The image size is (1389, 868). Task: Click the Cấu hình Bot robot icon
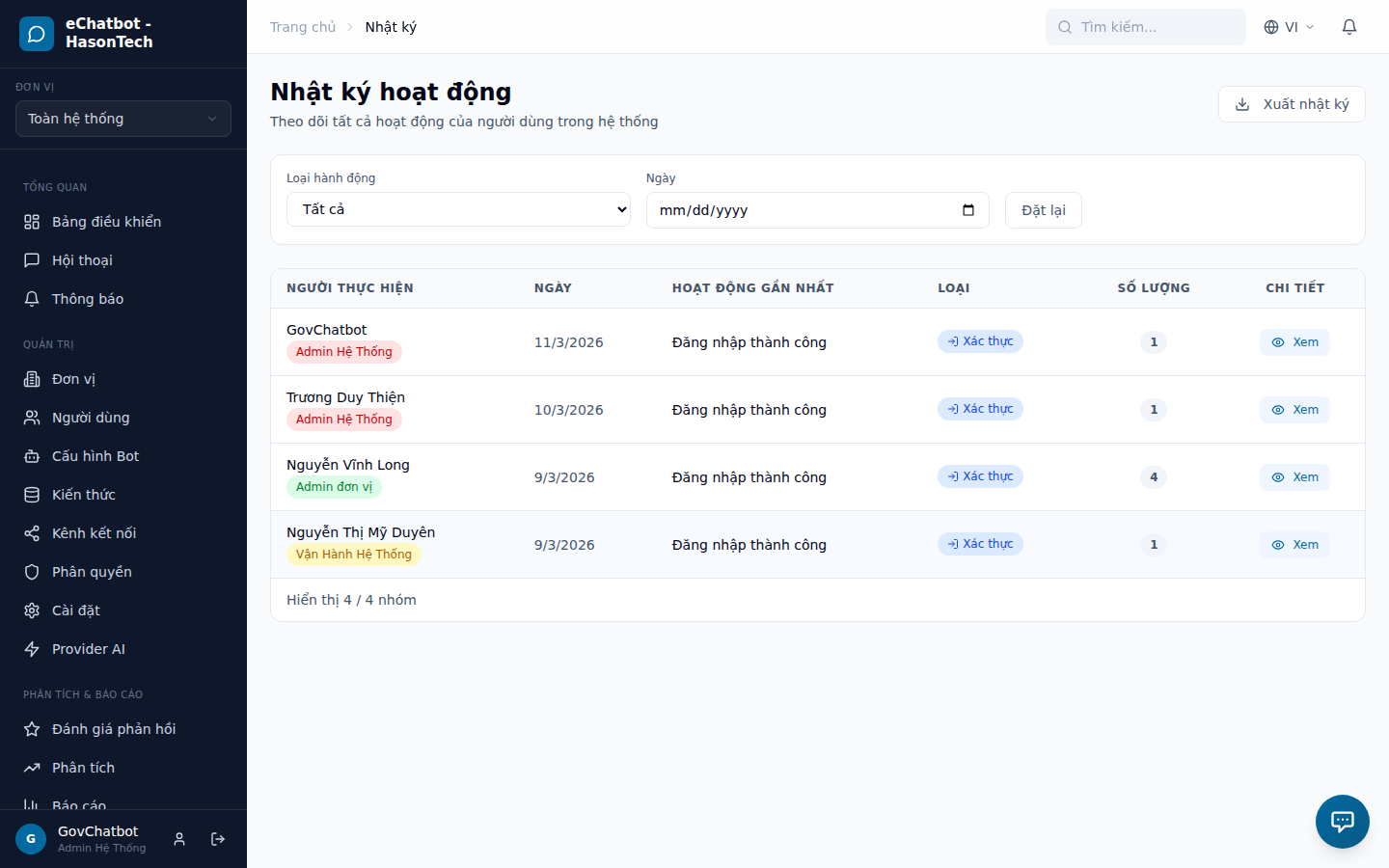(32, 455)
